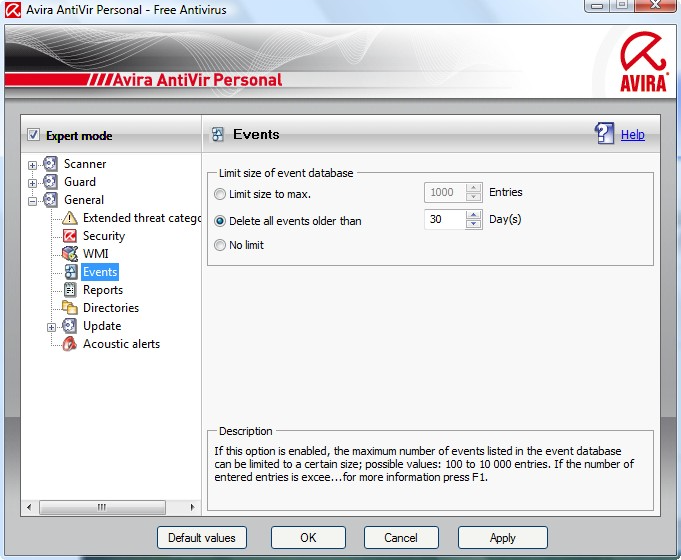The image size is (681, 560).
Task: Click the tree scrollbar right arrow
Action: [x=192, y=507]
